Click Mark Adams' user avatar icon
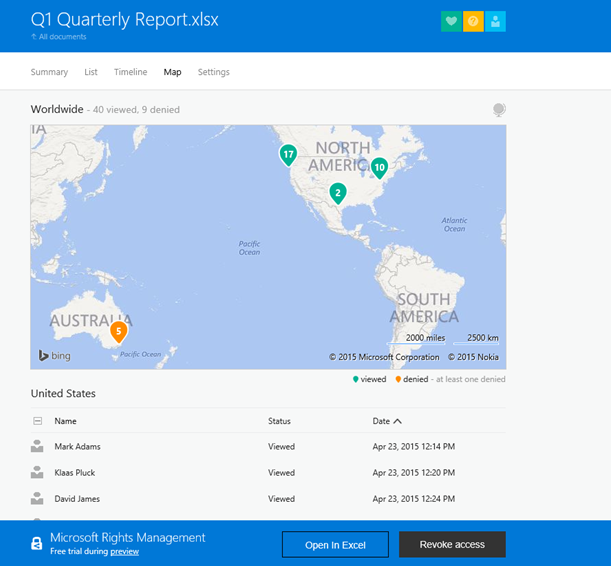 (x=37, y=447)
